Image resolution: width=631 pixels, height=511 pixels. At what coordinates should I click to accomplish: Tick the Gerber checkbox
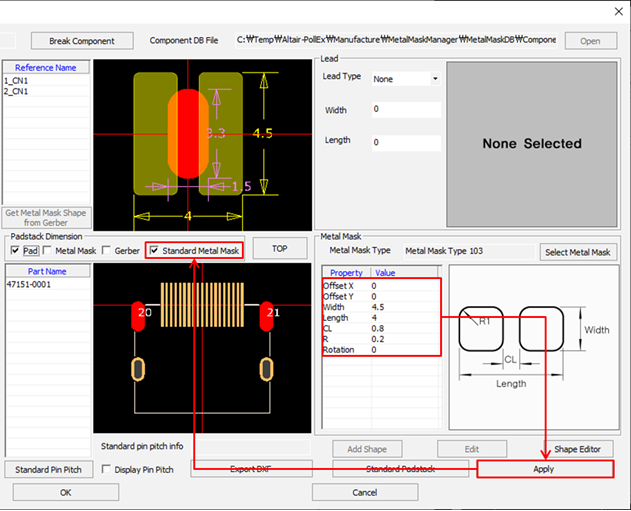pos(107,250)
